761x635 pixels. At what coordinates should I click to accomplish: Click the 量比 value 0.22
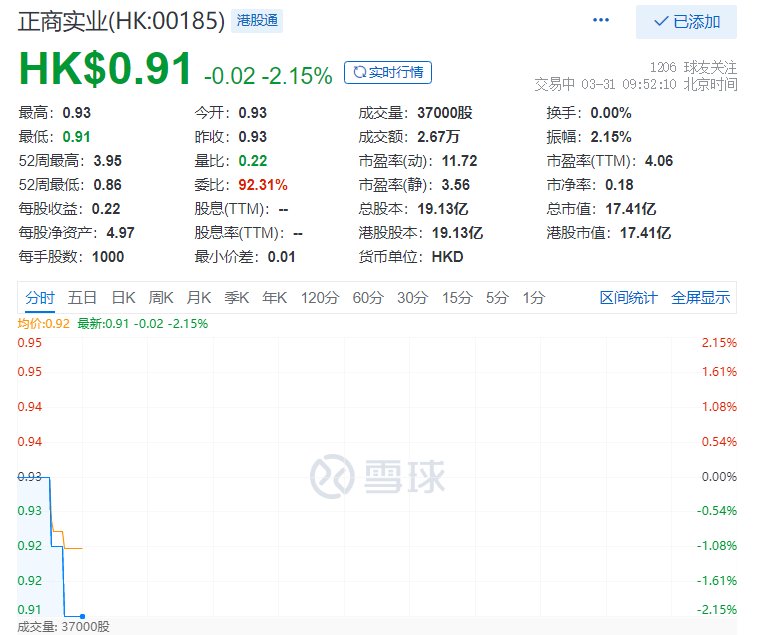[253, 161]
